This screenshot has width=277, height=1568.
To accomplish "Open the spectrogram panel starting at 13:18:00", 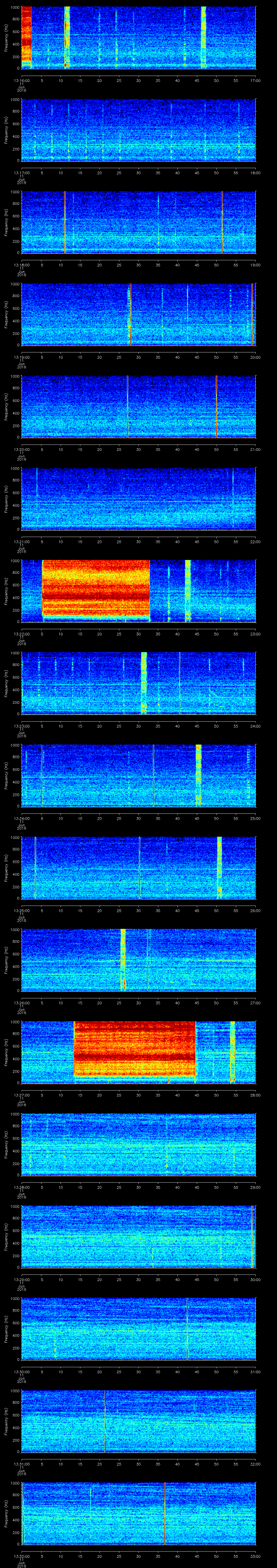I will click(x=138, y=222).
